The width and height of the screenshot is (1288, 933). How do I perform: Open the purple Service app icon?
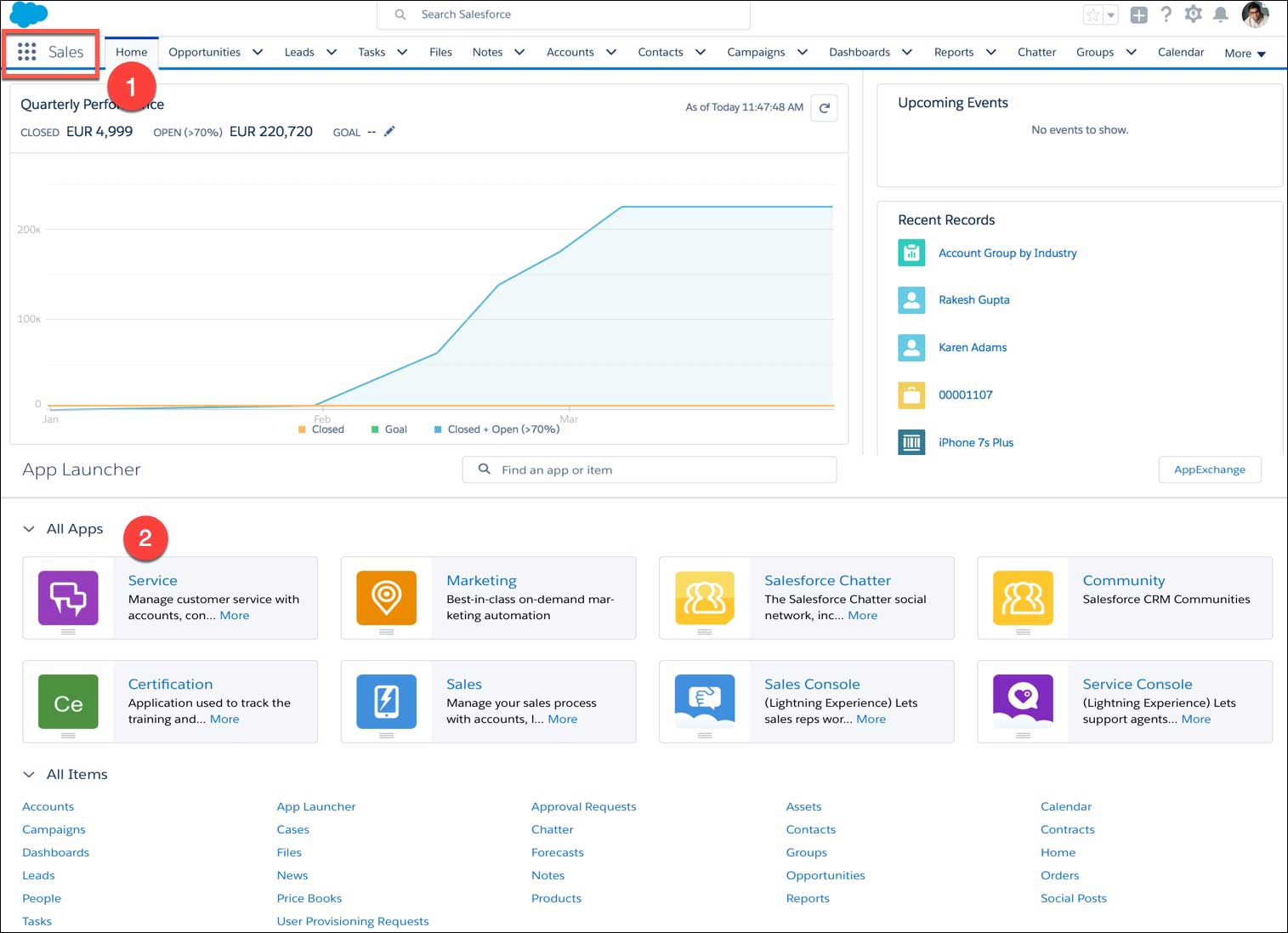[x=68, y=598]
